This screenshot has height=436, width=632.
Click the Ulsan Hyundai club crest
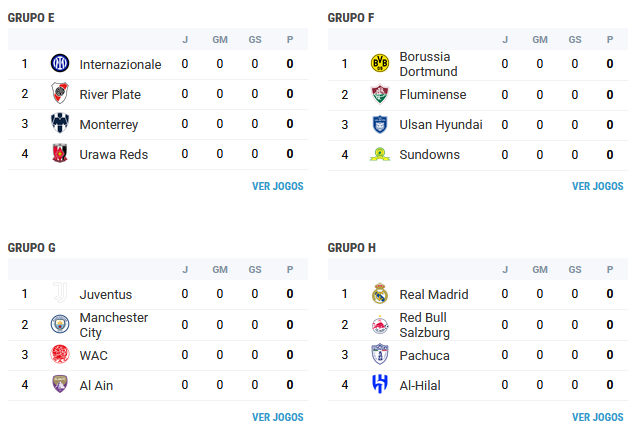(379, 125)
